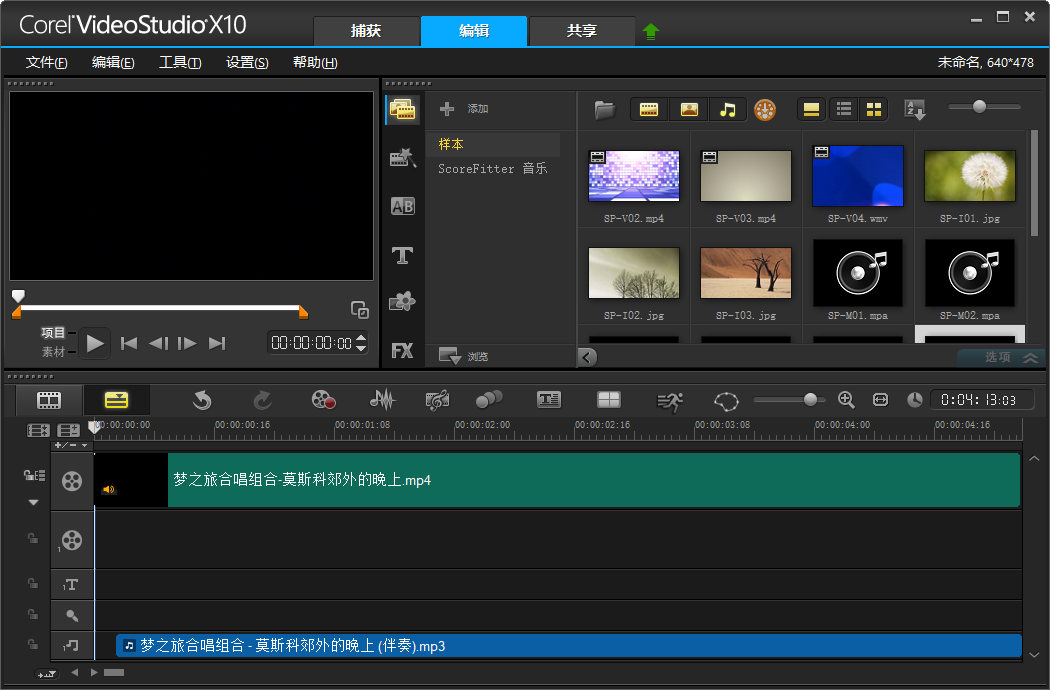
Task: Select the SP-I01.jpg dandelion thumbnail
Action: [x=970, y=176]
